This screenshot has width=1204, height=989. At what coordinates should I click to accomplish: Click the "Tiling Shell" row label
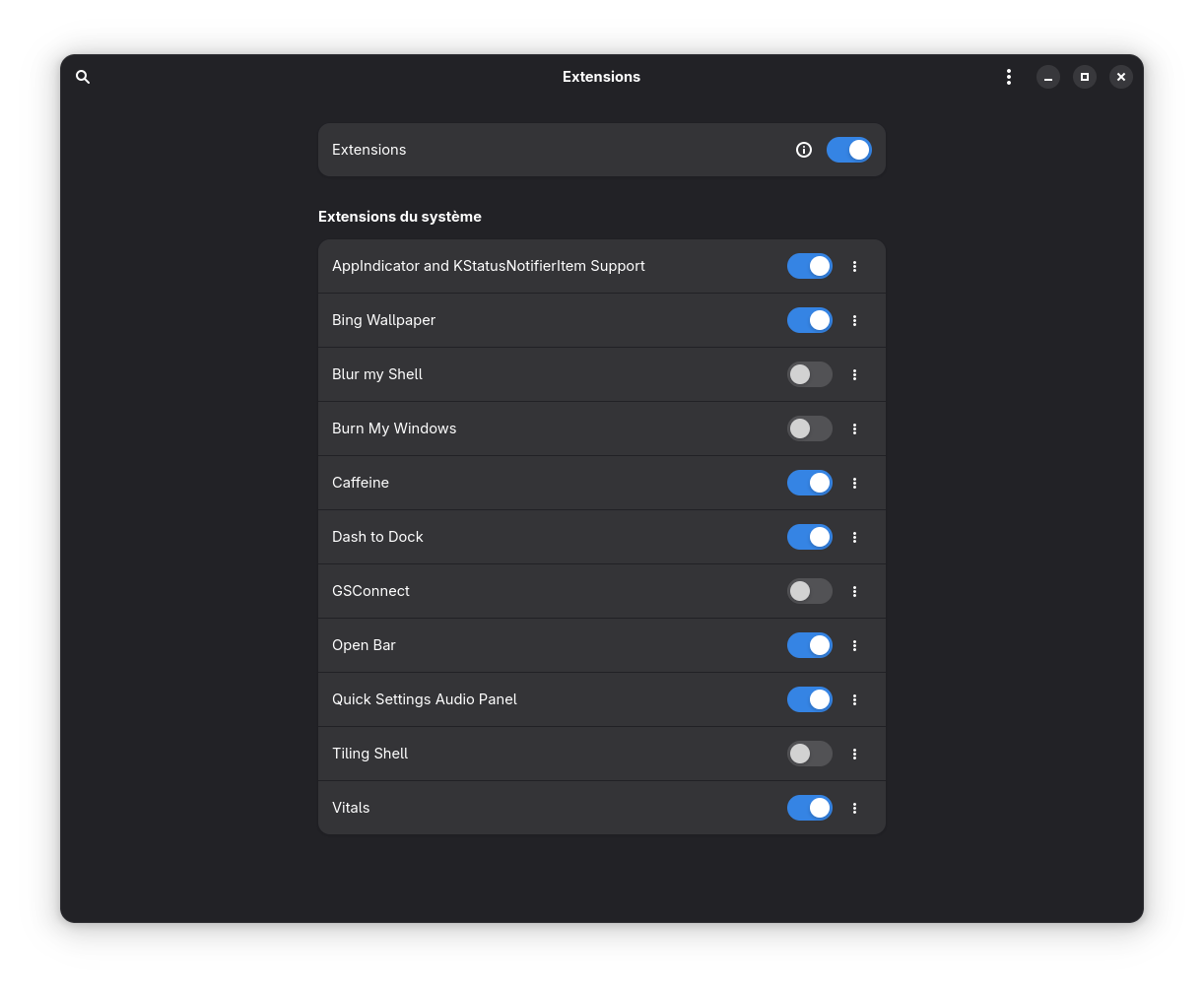click(x=369, y=754)
